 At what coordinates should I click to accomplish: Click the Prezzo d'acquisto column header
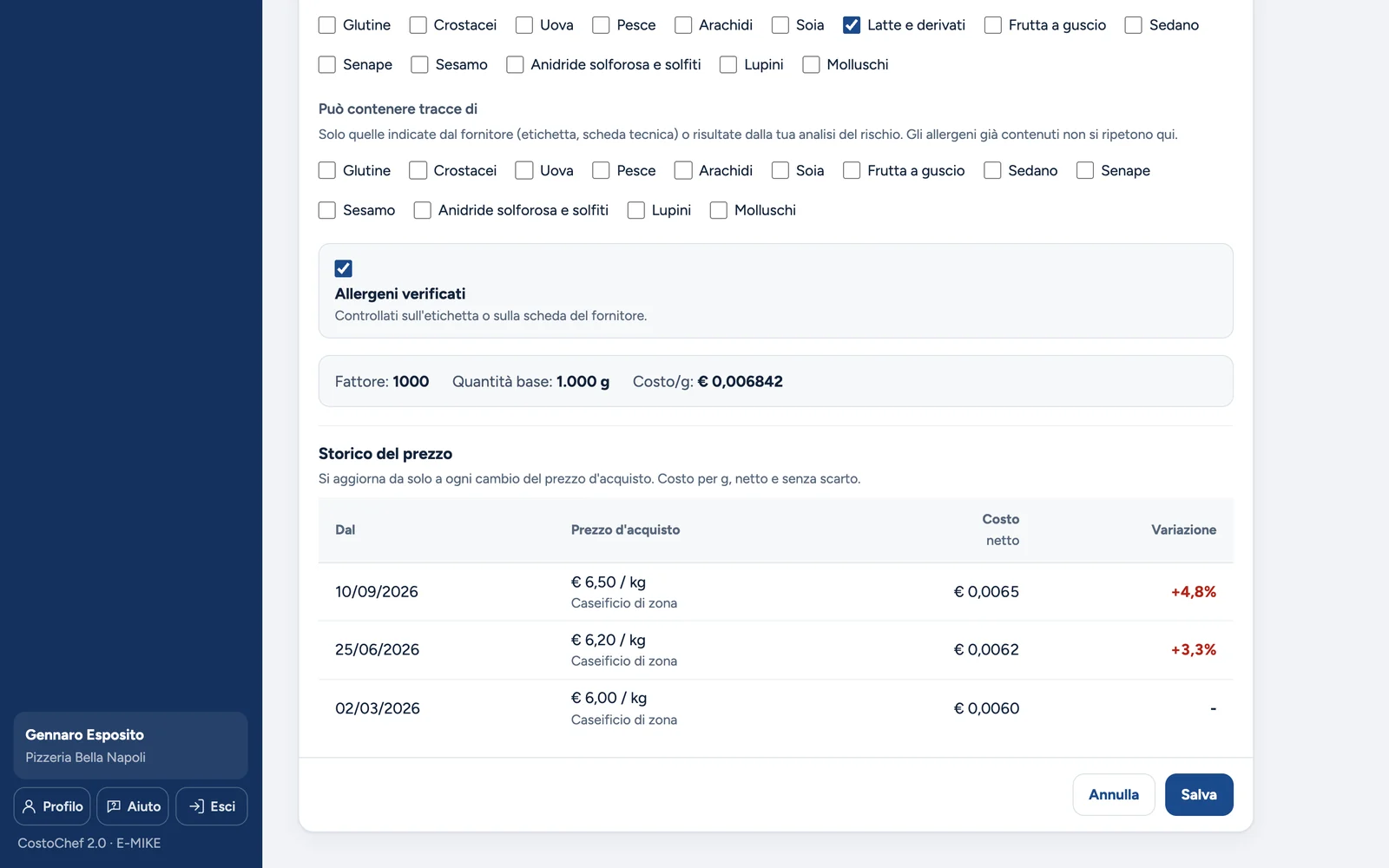[x=625, y=529]
